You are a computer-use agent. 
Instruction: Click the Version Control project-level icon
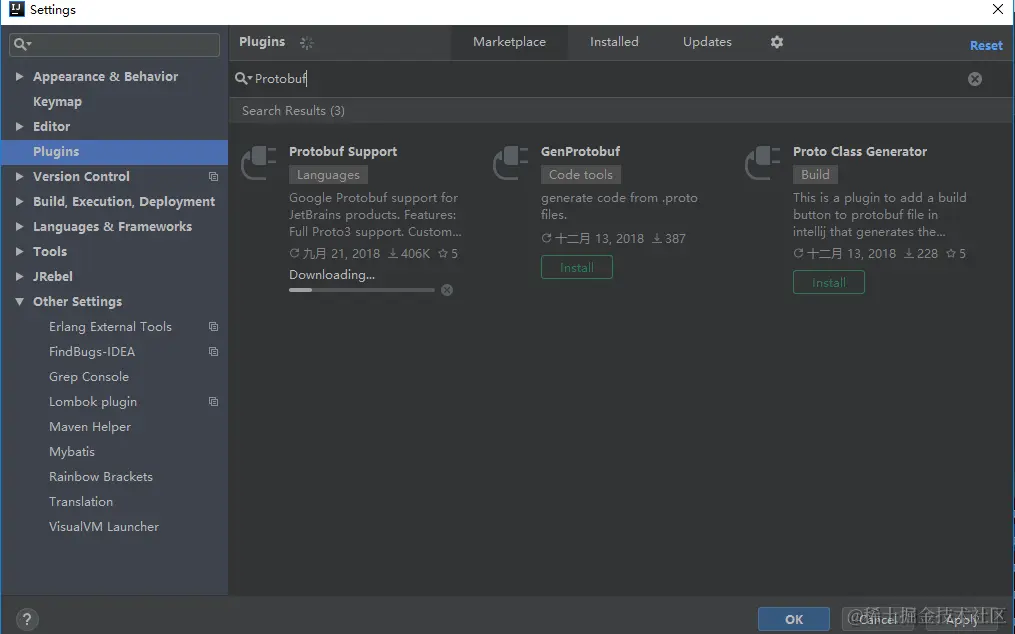[x=213, y=177]
